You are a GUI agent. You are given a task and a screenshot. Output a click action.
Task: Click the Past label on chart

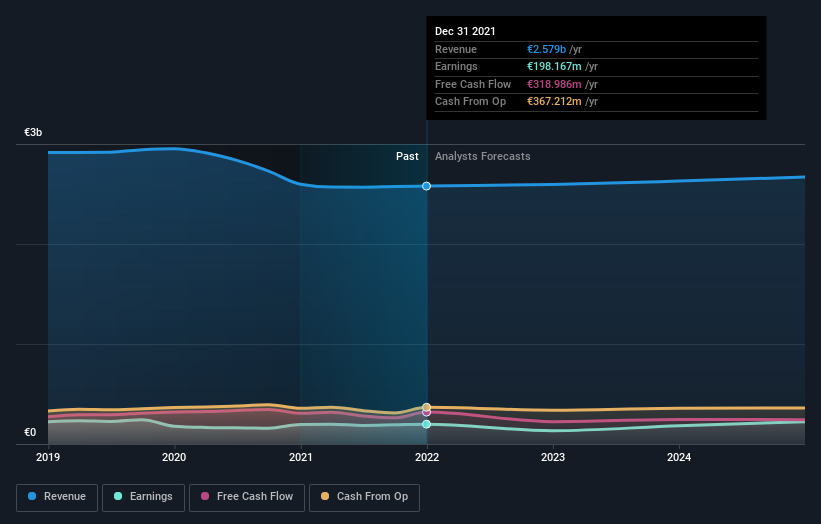(x=407, y=157)
